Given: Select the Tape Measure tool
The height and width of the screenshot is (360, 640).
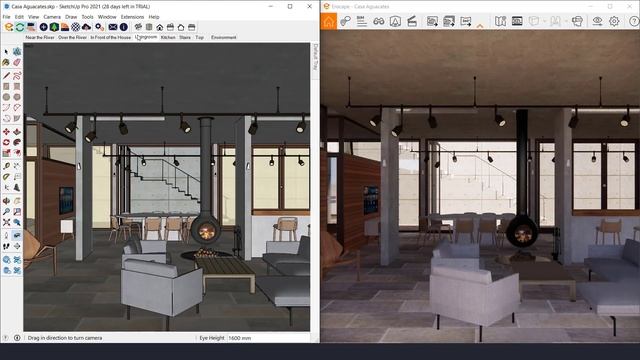Looking at the screenshot, I should 6,166.
